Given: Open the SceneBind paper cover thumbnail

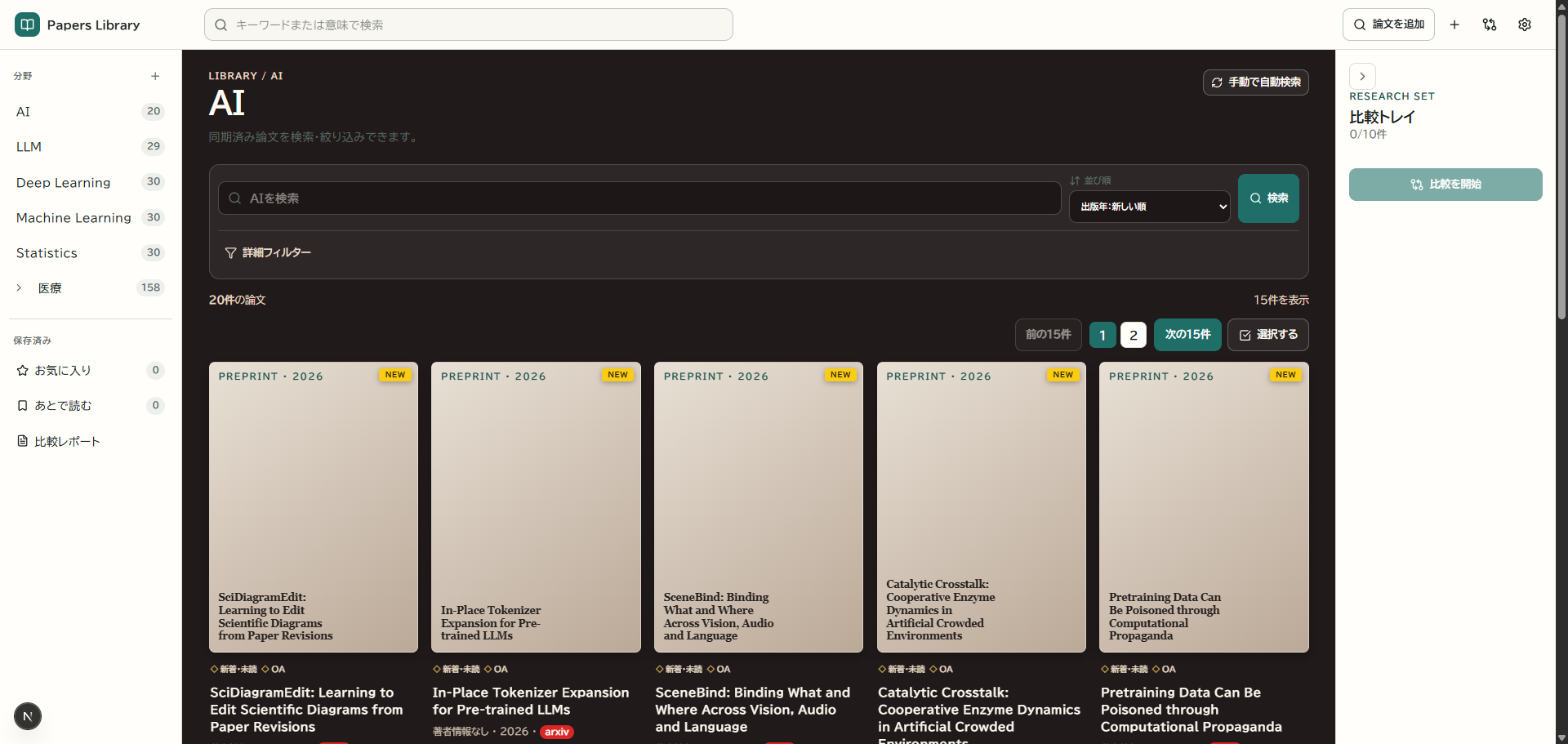Looking at the screenshot, I should pos(759,507).
